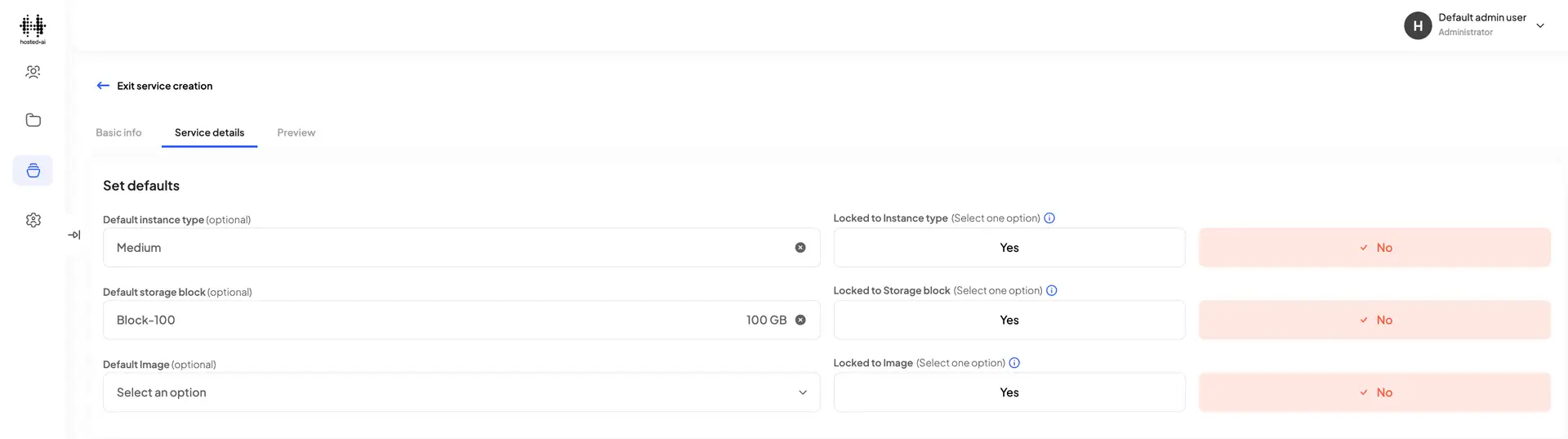Open the users and teams sidebar icon
The width and height of the screenshot is (1568, 439).
coord(33,72)
